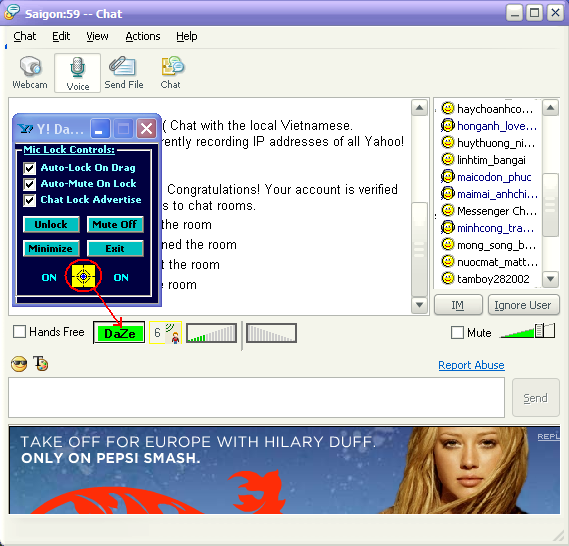Activate the Voice microphone icon
This screenshot has width=569, height=546.
tap(77, 67)
